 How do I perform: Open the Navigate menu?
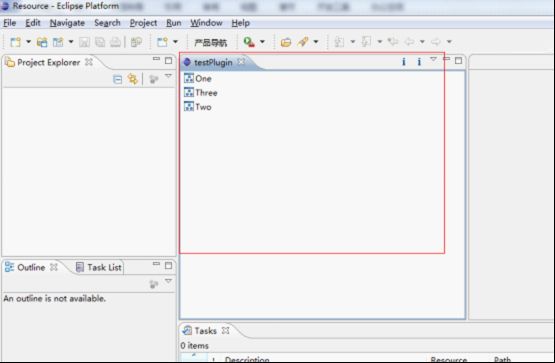click(x=67, y=23)
